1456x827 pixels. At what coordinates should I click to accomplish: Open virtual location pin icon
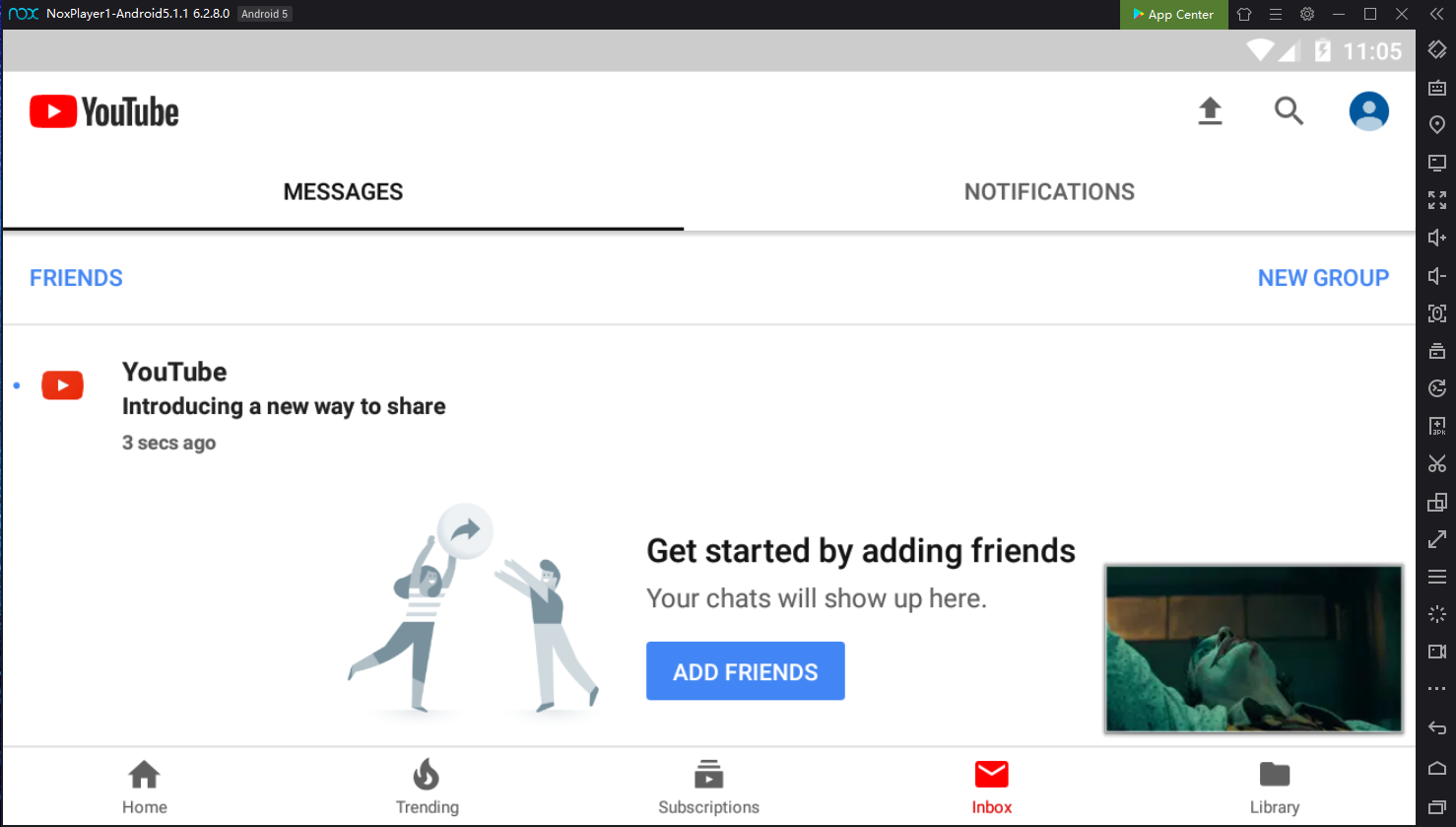(x=1437, y=125)
